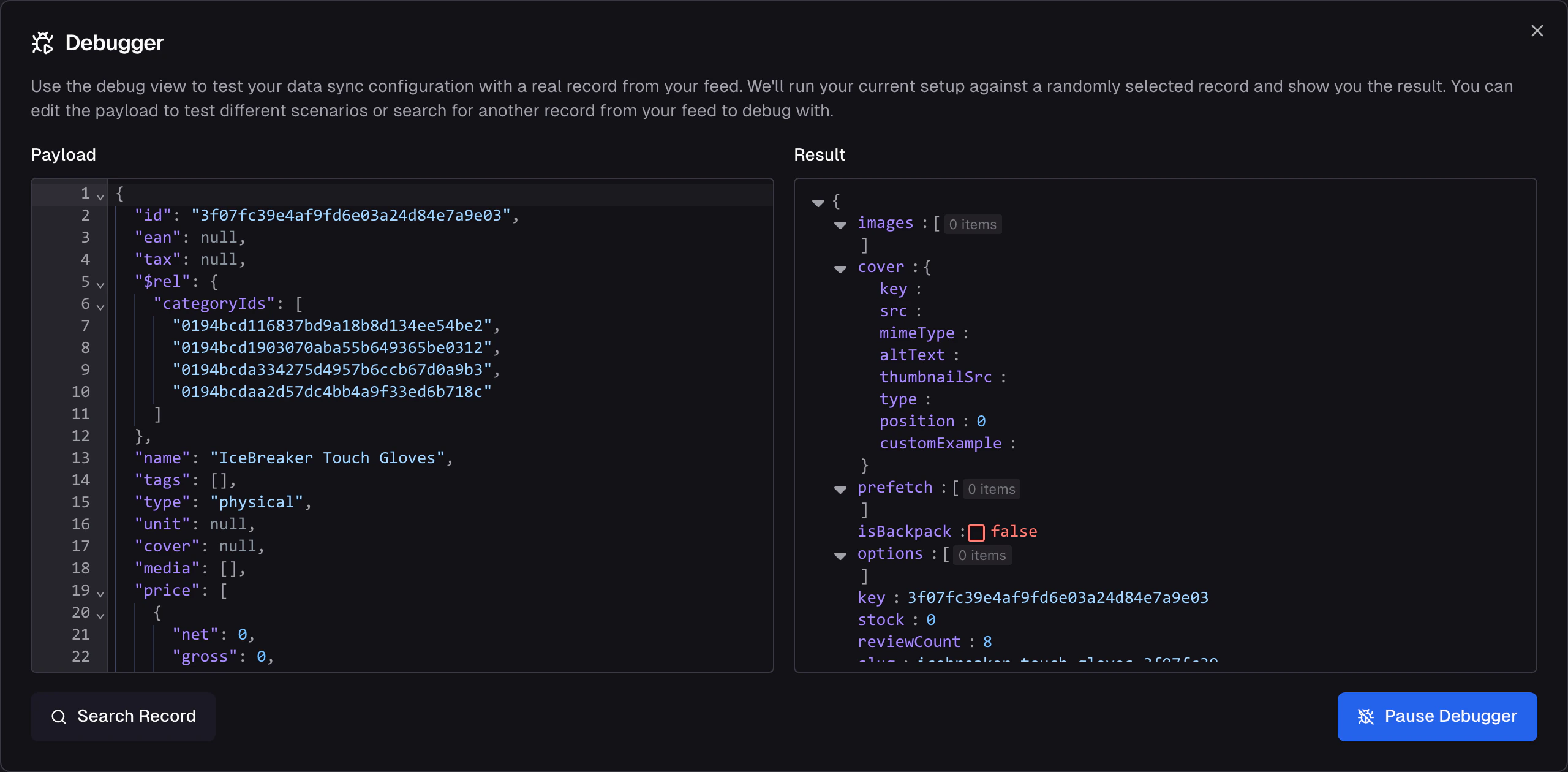Viewport: 1568px width, 772px height.
Task: Click result key value 3f07fc39e4af9fd6e03a24d84e7a9e03
Action: tap(1058, 598)
